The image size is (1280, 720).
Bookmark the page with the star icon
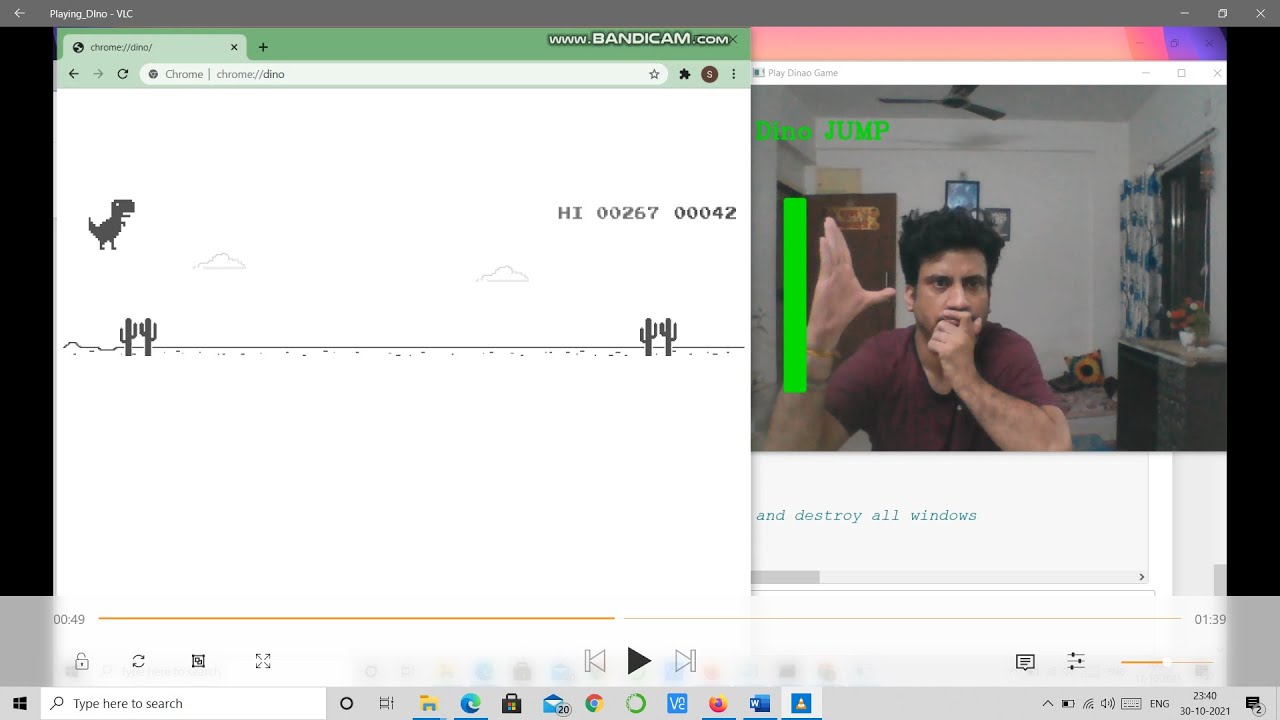point(654,74)
